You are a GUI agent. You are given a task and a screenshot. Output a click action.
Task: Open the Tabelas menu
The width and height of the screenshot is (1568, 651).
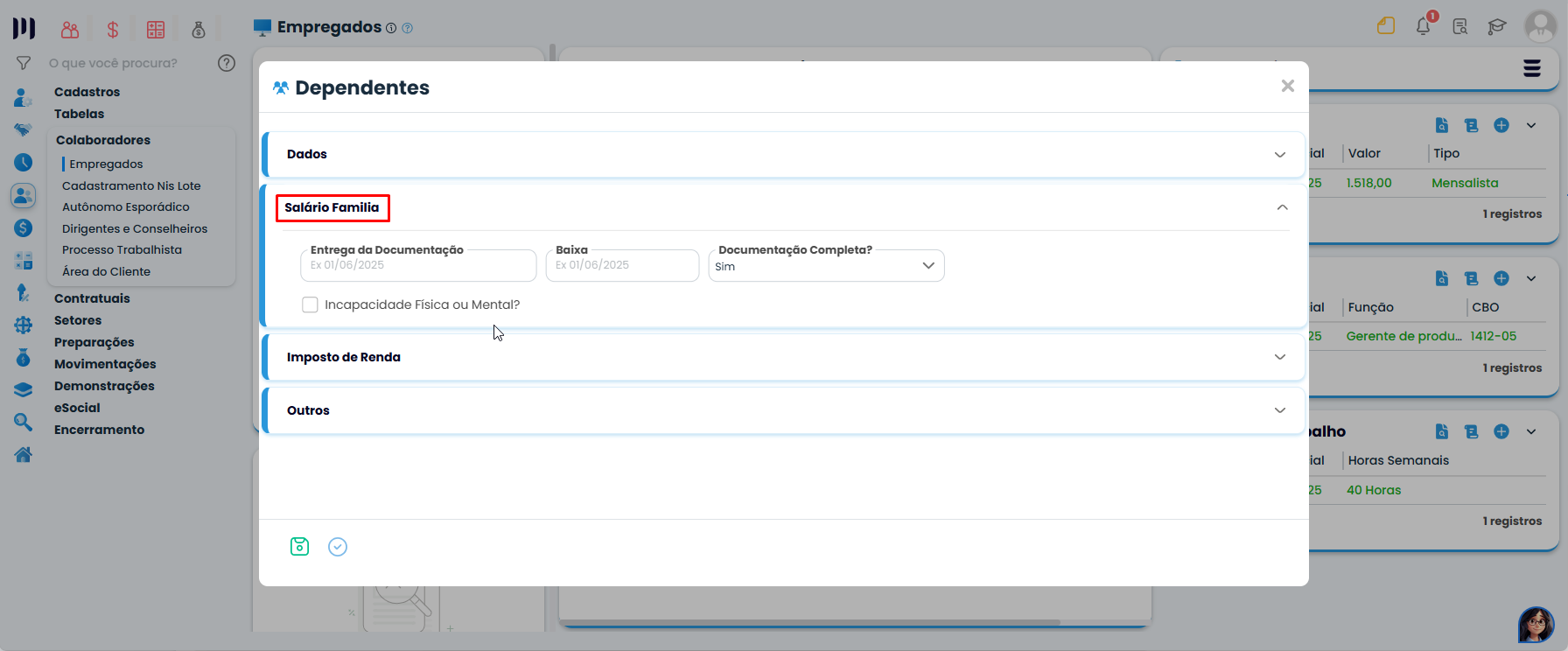tap(79, 114)
